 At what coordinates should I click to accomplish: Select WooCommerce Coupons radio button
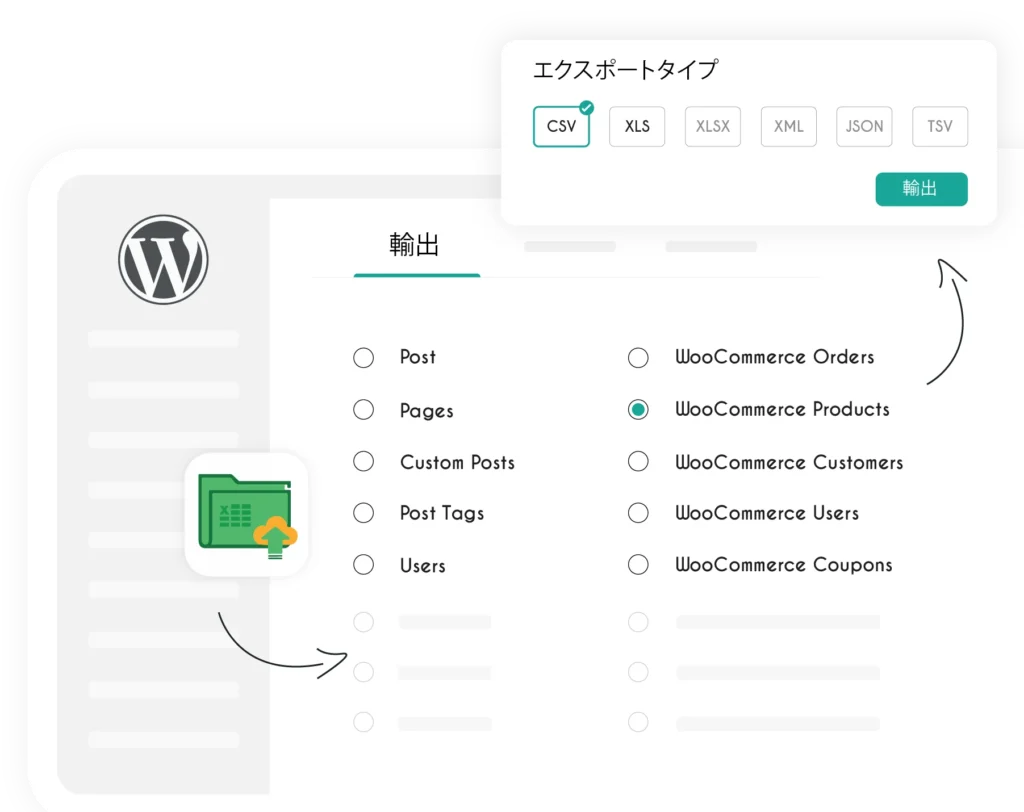pyautogui.click(x=638, y=565)
